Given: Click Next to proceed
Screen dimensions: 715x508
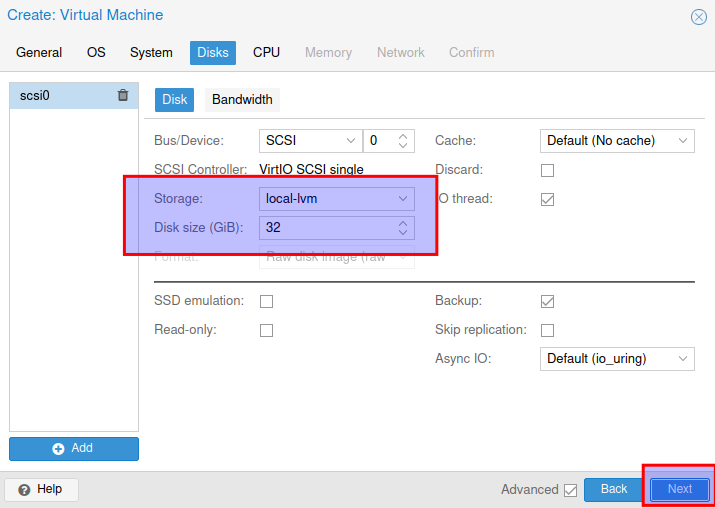Looking at the screenshot, I should [x=680, y=489].
